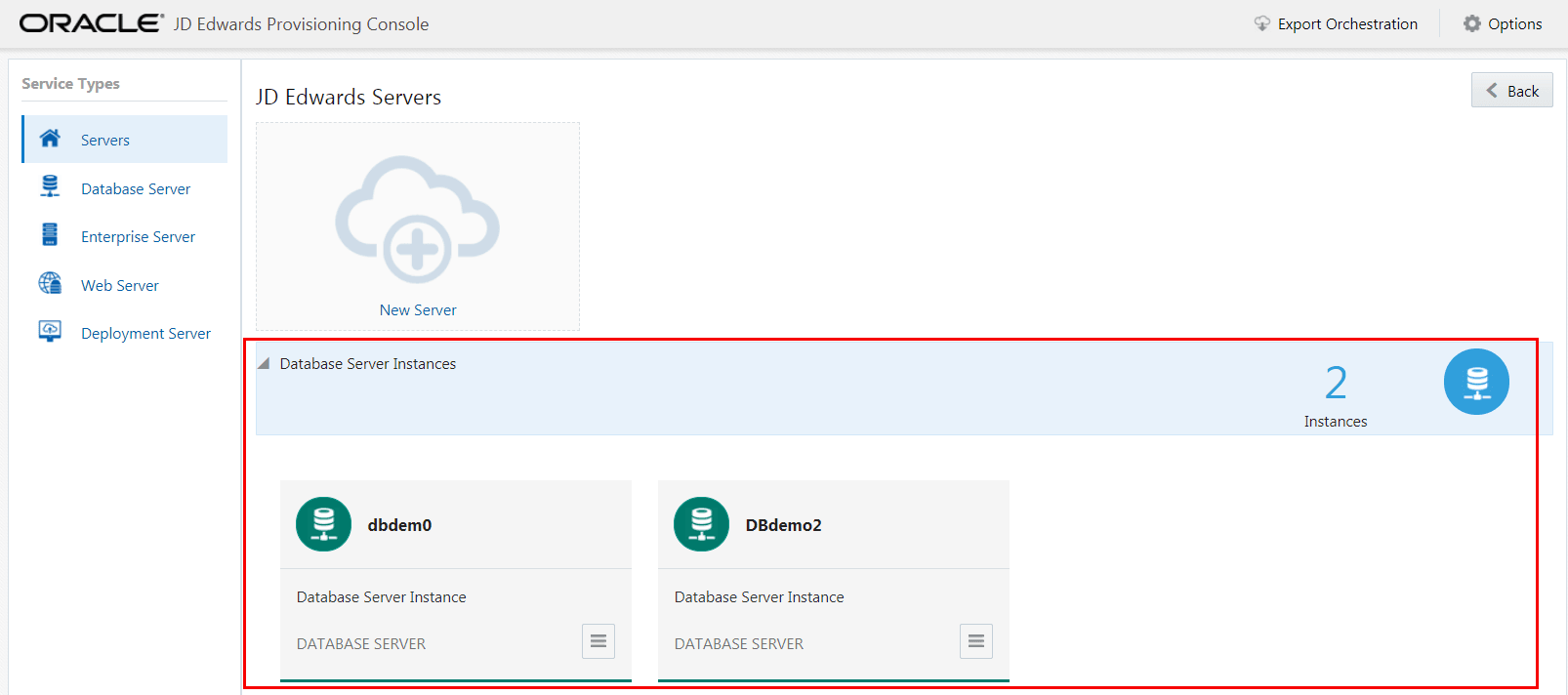Screen dimensions: 1568x695
Task: Select Servers in Service Types
Action: 125,140
